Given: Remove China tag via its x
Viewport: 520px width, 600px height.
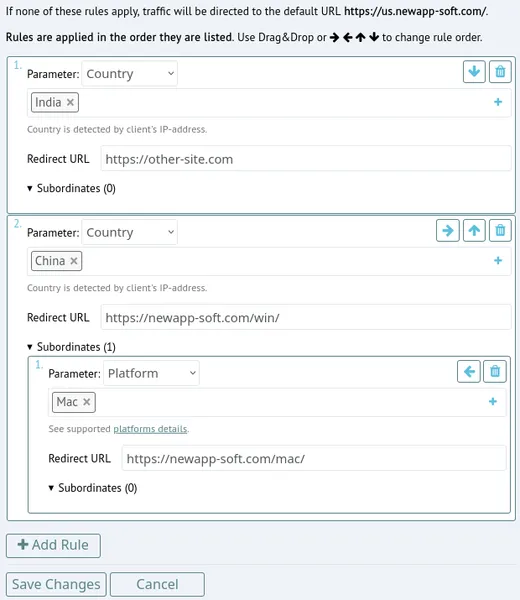Looking at the screenshot, I should point(74,261).
